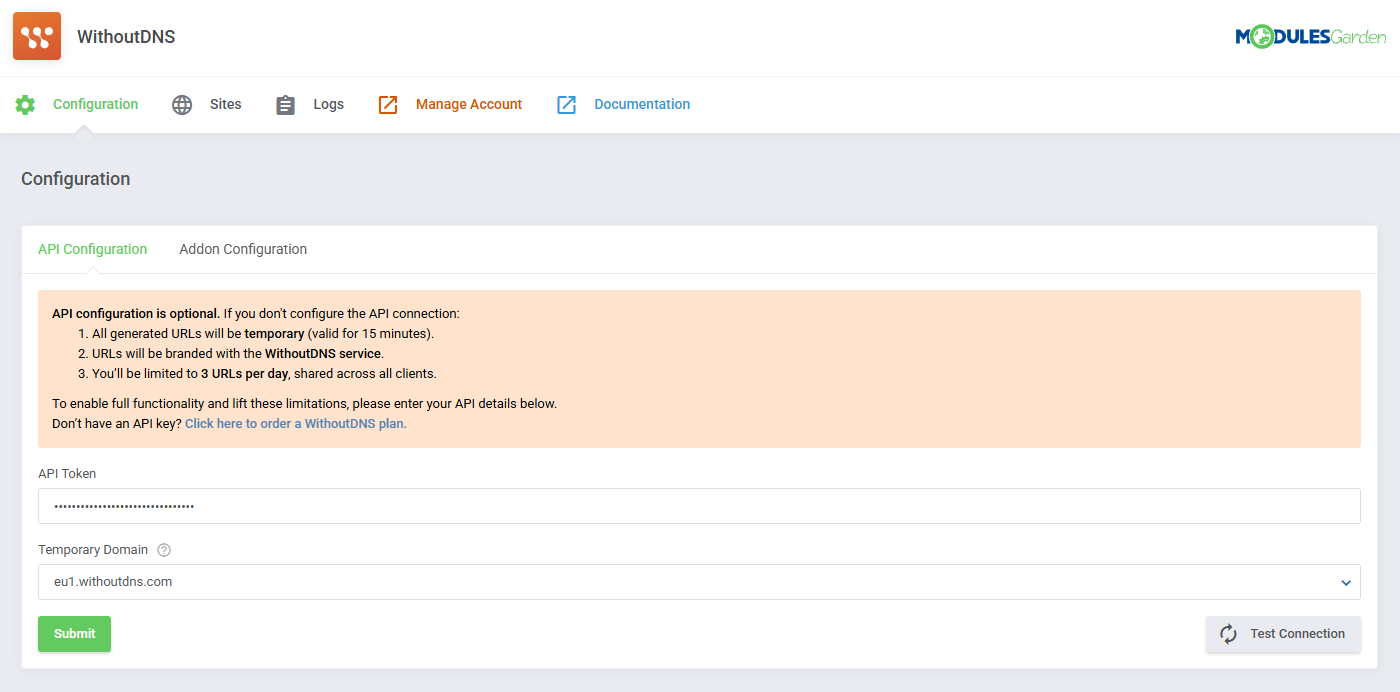Select the API Configuration tab
Screen dimensions: 1400x692
pyautogui.click(x=92, y=249)
